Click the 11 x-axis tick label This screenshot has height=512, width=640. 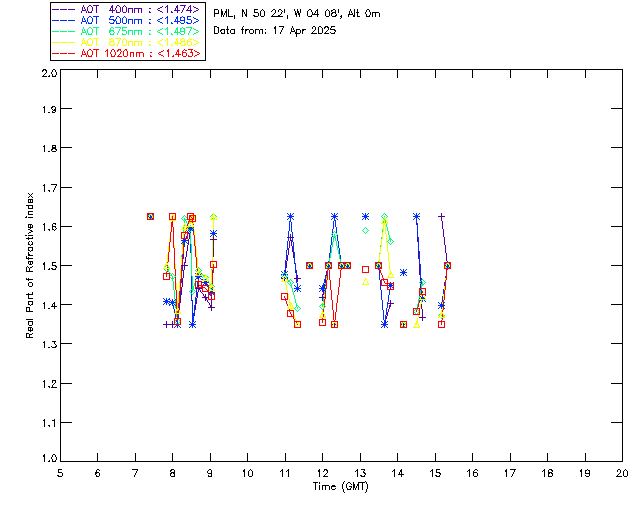coord(285,473)
